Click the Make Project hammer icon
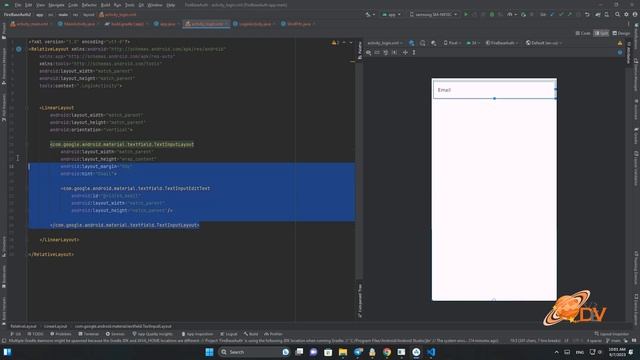Screen dimensions: 640x360 coord(368,15)
